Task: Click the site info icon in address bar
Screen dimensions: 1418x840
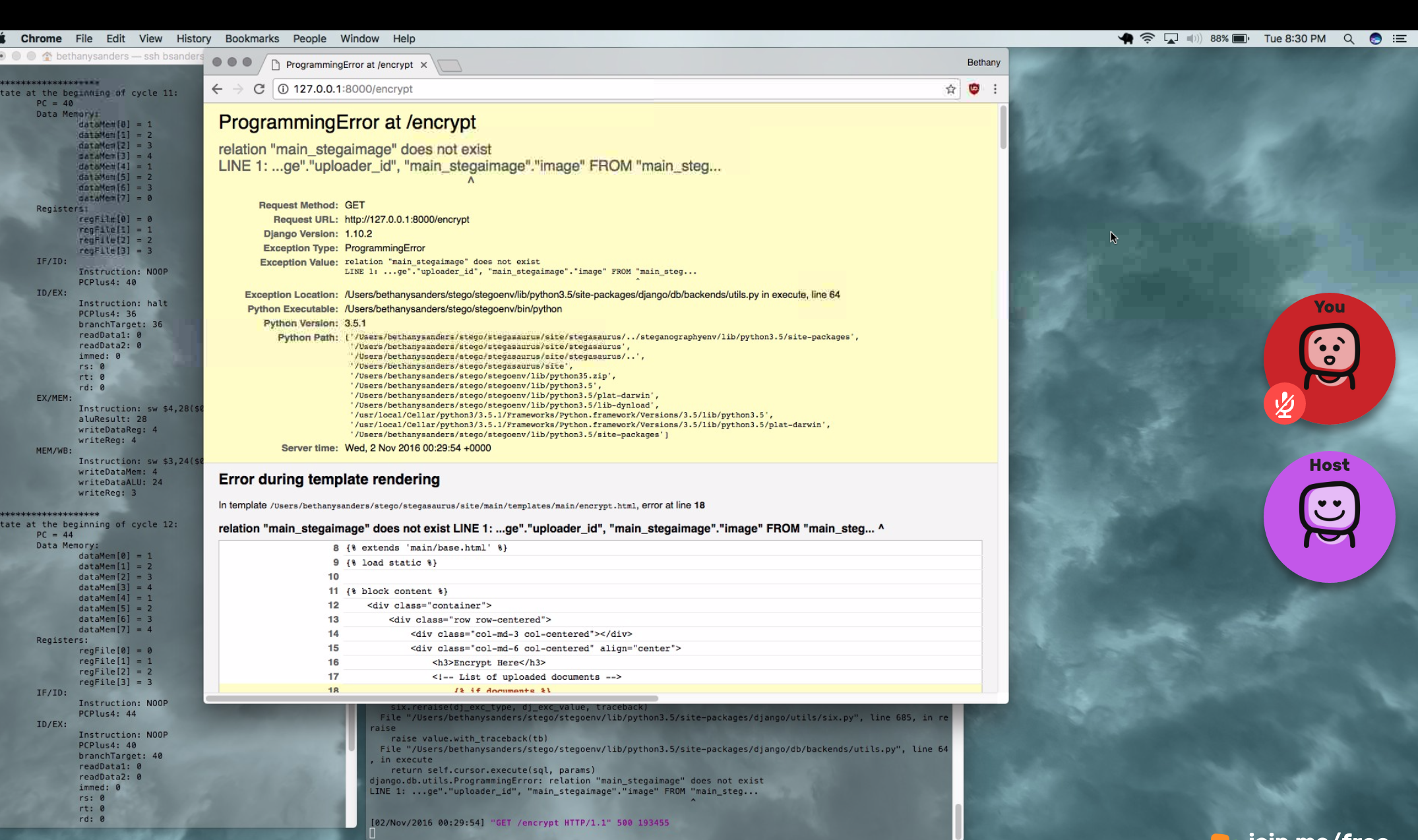Action: 283,89
